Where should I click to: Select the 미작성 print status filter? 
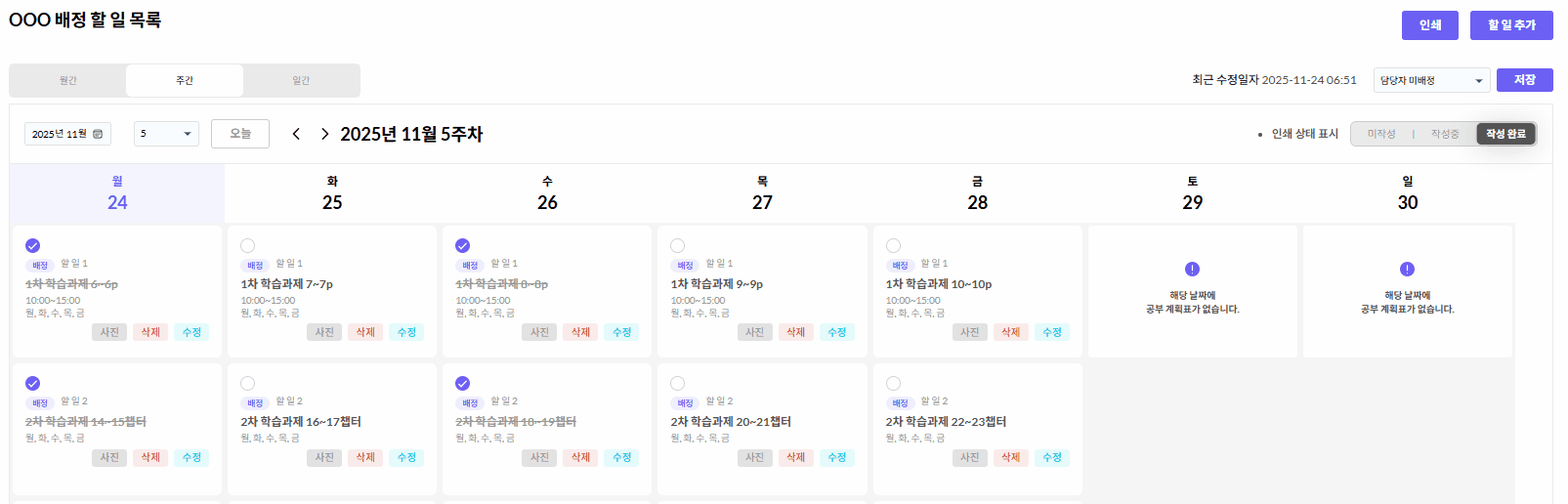[x=1381, y=134]
